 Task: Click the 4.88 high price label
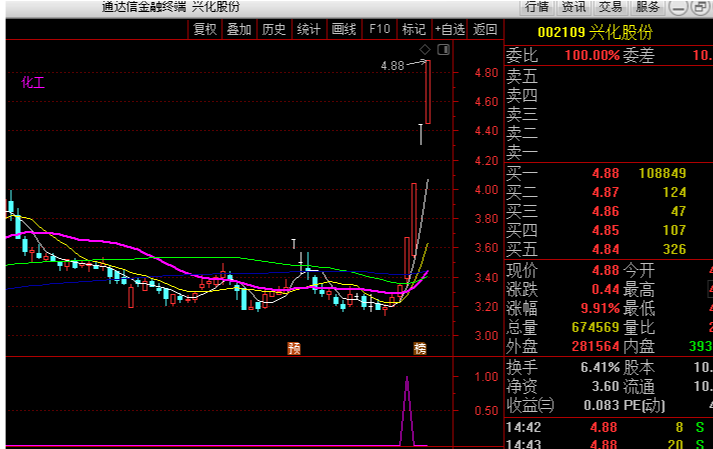click(392, 66)
